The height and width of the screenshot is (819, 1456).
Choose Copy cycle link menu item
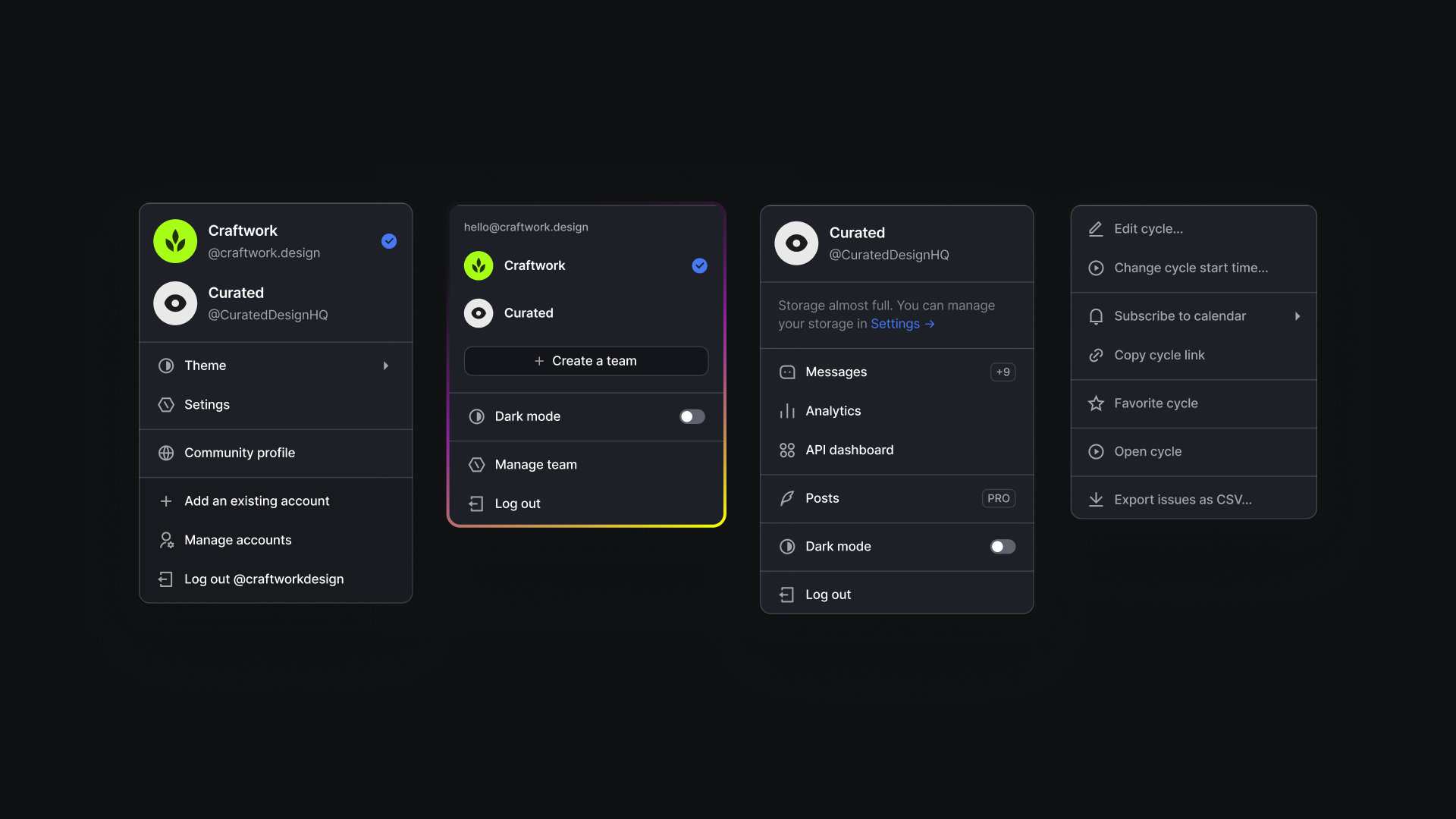tap(1194, 355)
